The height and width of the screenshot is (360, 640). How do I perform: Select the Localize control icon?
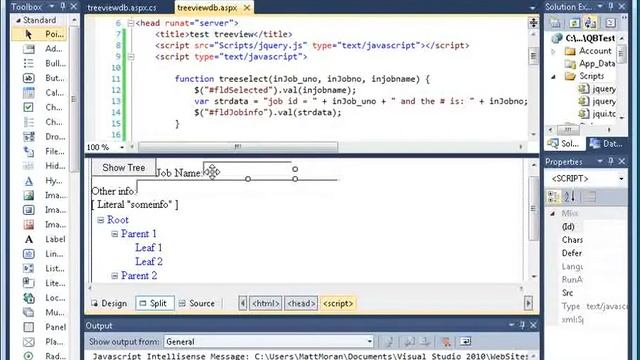point(29,298)
